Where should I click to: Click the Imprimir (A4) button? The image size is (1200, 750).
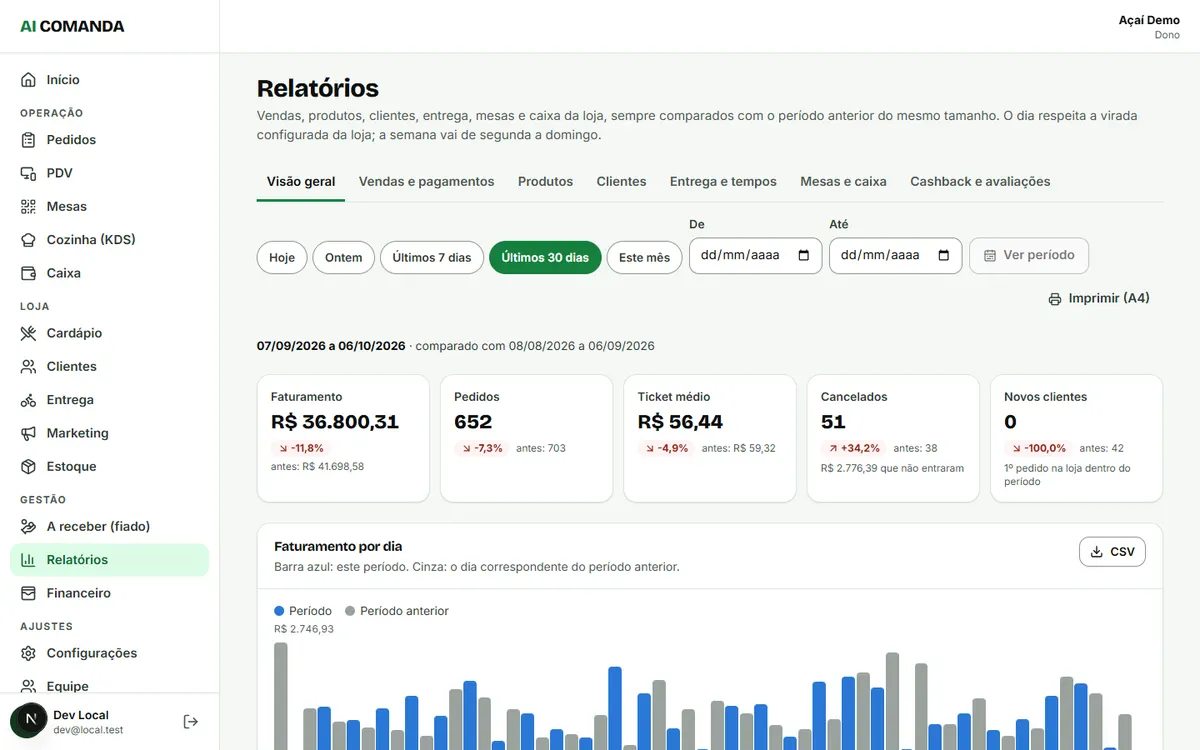click(x=1099, y=299)
